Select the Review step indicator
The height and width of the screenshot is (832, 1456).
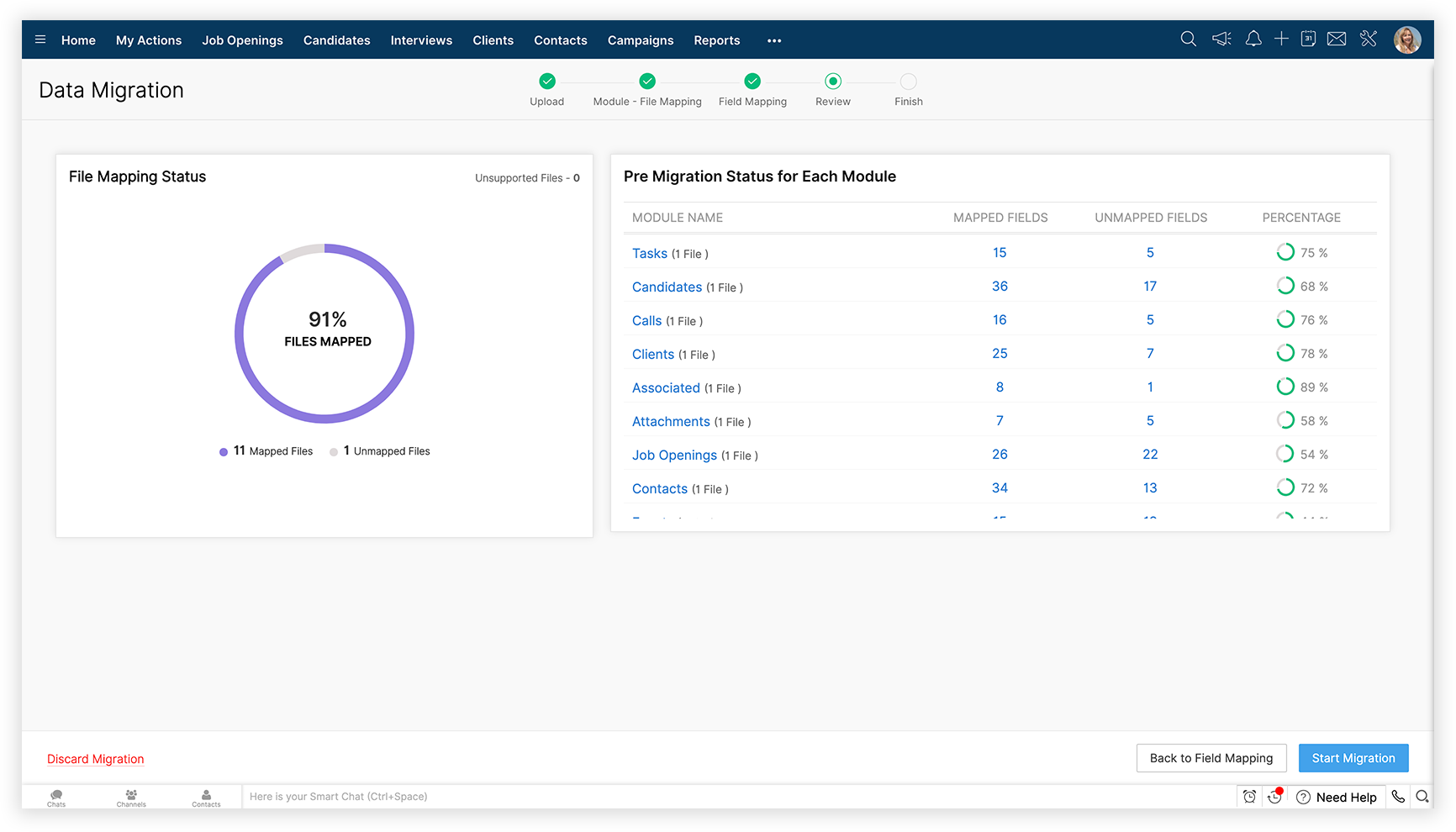(x=833, y=82)
